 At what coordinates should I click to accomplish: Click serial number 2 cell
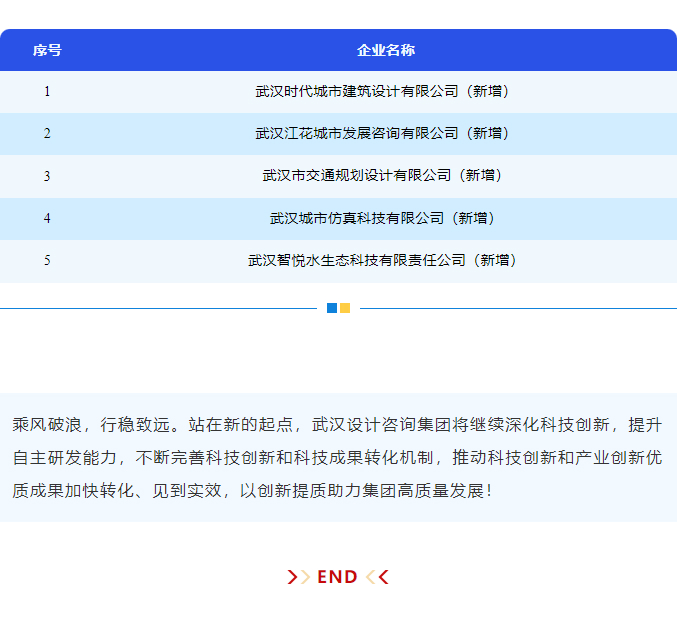(47, 133)
